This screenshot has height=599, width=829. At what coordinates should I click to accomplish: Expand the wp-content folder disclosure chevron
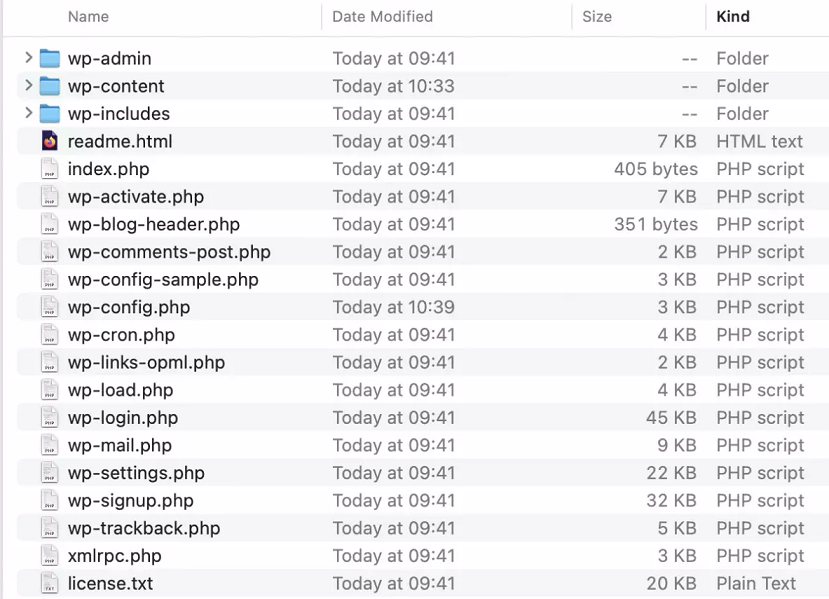pos(29,85)
